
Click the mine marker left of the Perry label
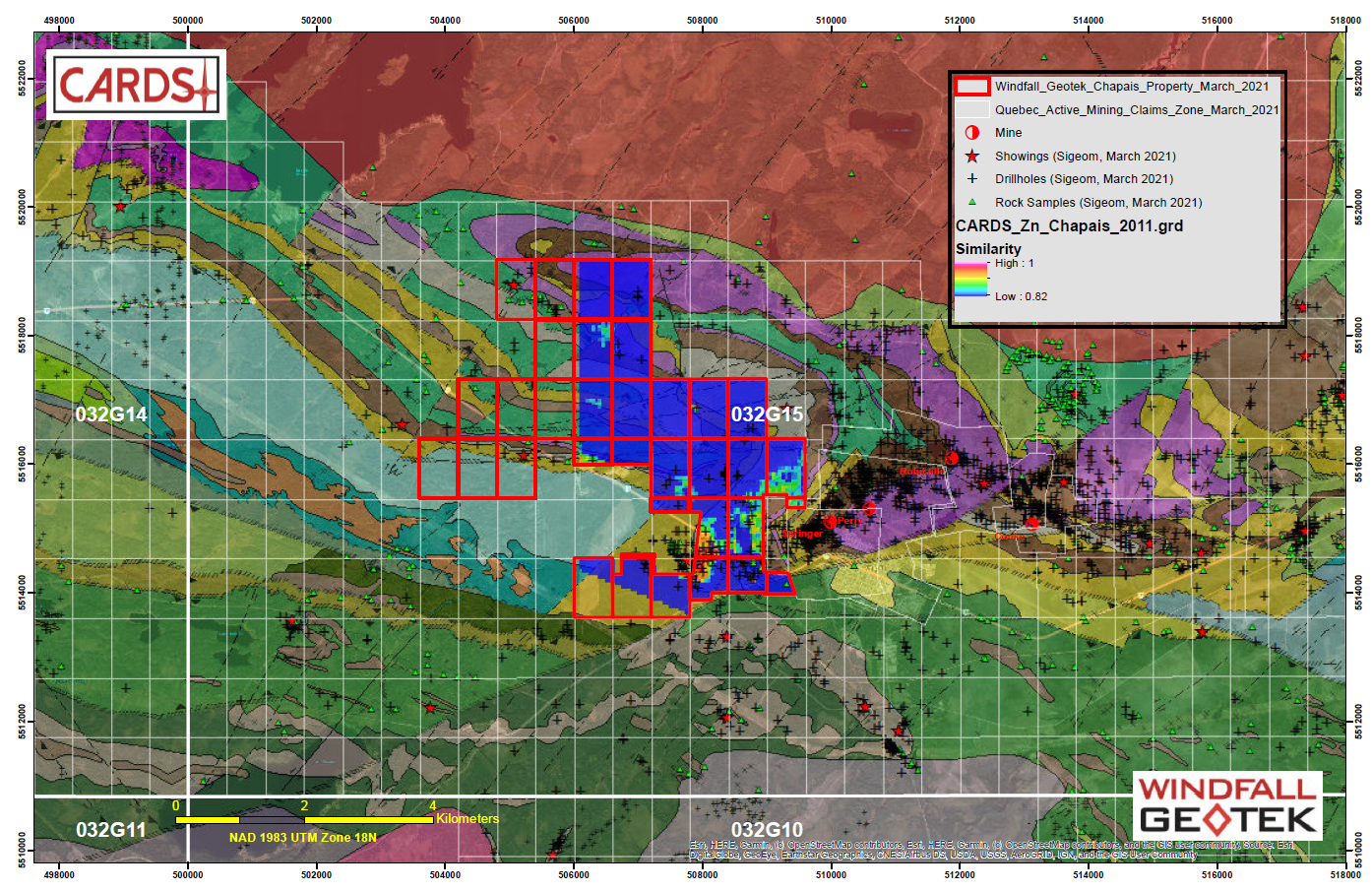click(x=830, y=521)
